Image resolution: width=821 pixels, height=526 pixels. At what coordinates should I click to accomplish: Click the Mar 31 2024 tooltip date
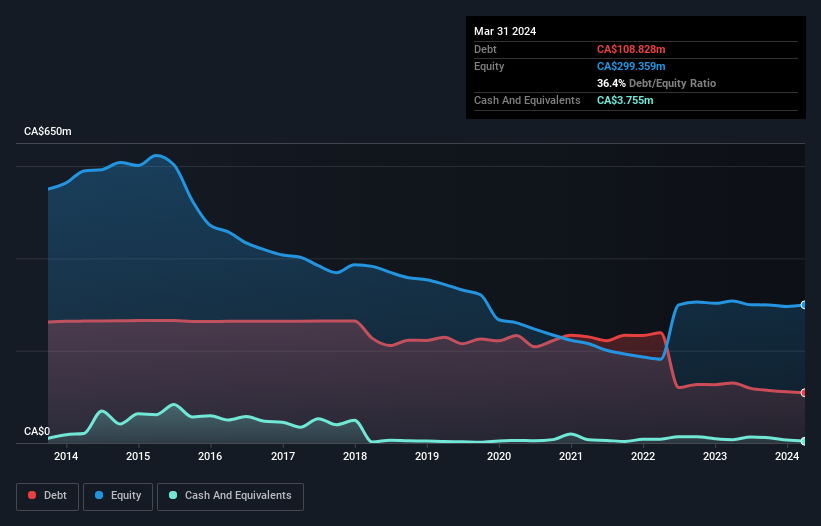(x=505, y=31)
